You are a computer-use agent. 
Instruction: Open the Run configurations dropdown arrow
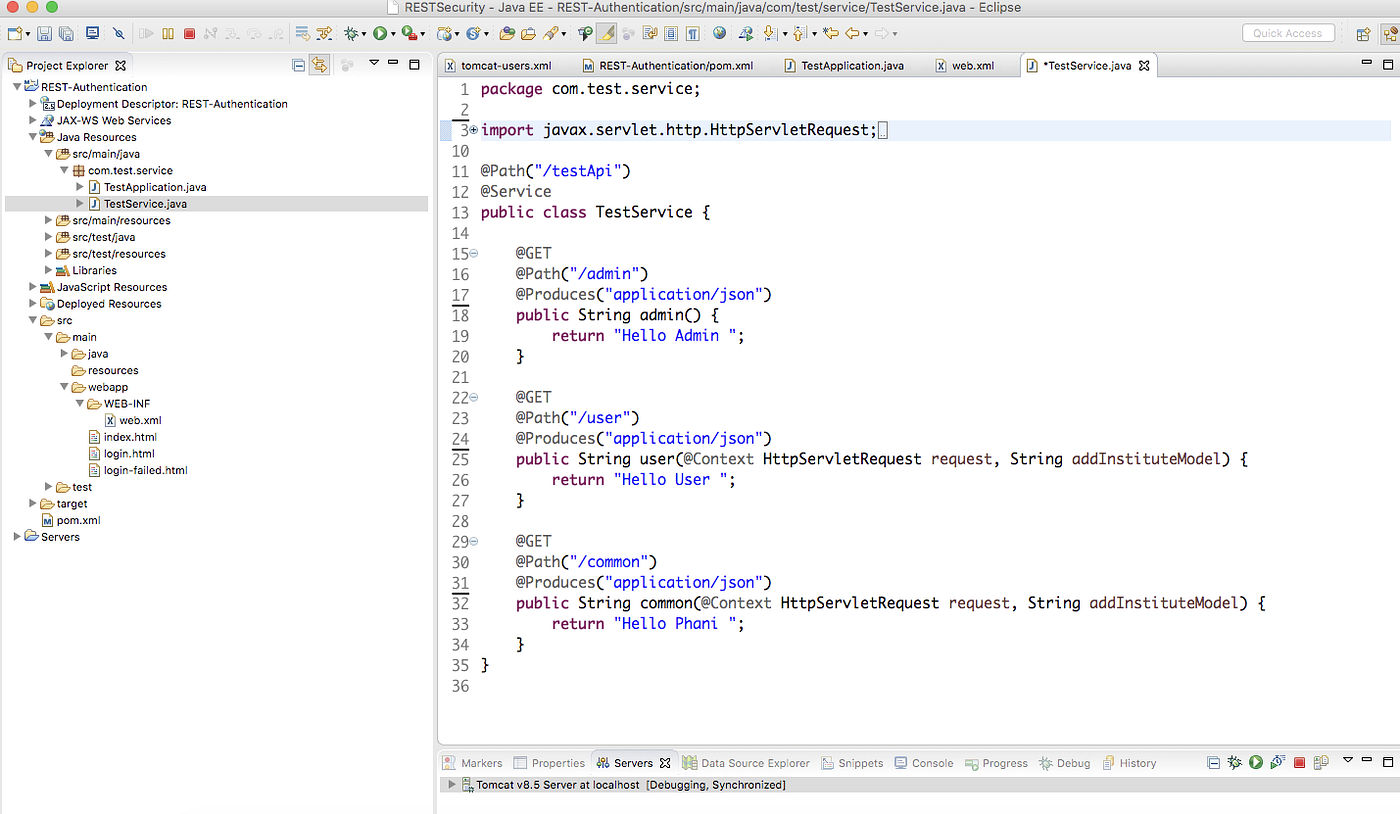393,35
